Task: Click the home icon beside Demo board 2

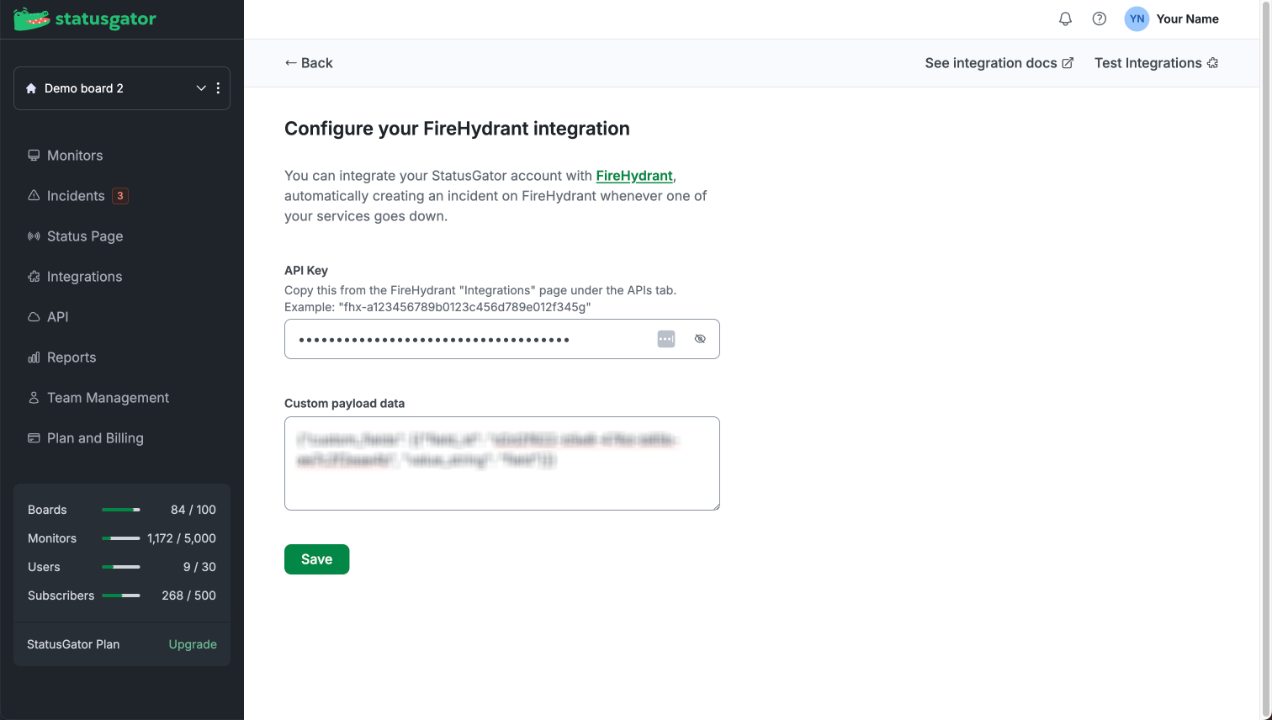Action: click(x=31, y=88)
